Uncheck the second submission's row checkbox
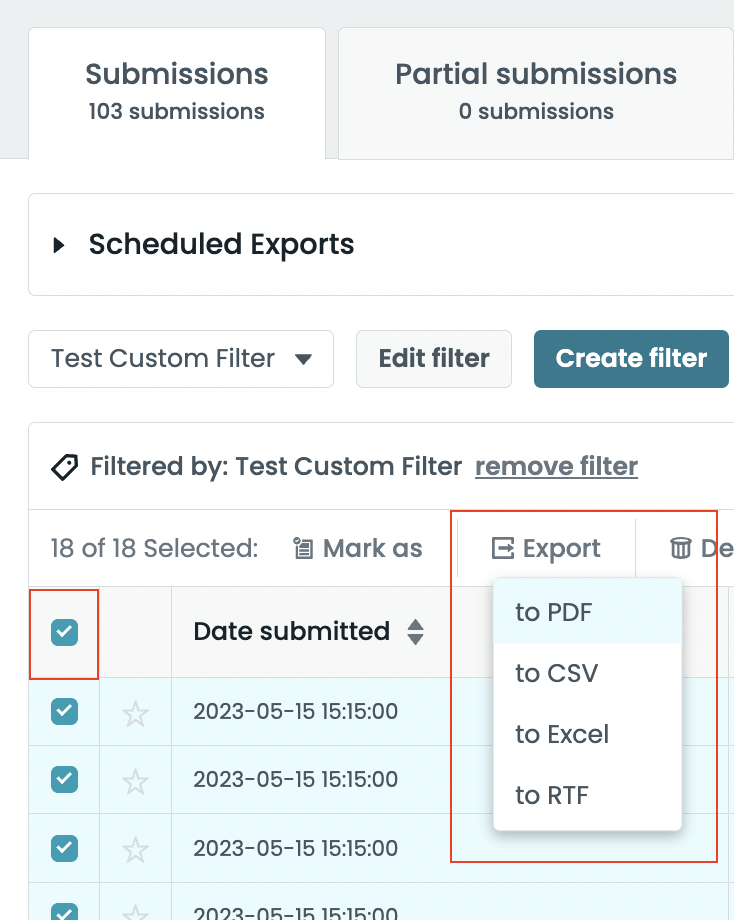 point(63,780)
